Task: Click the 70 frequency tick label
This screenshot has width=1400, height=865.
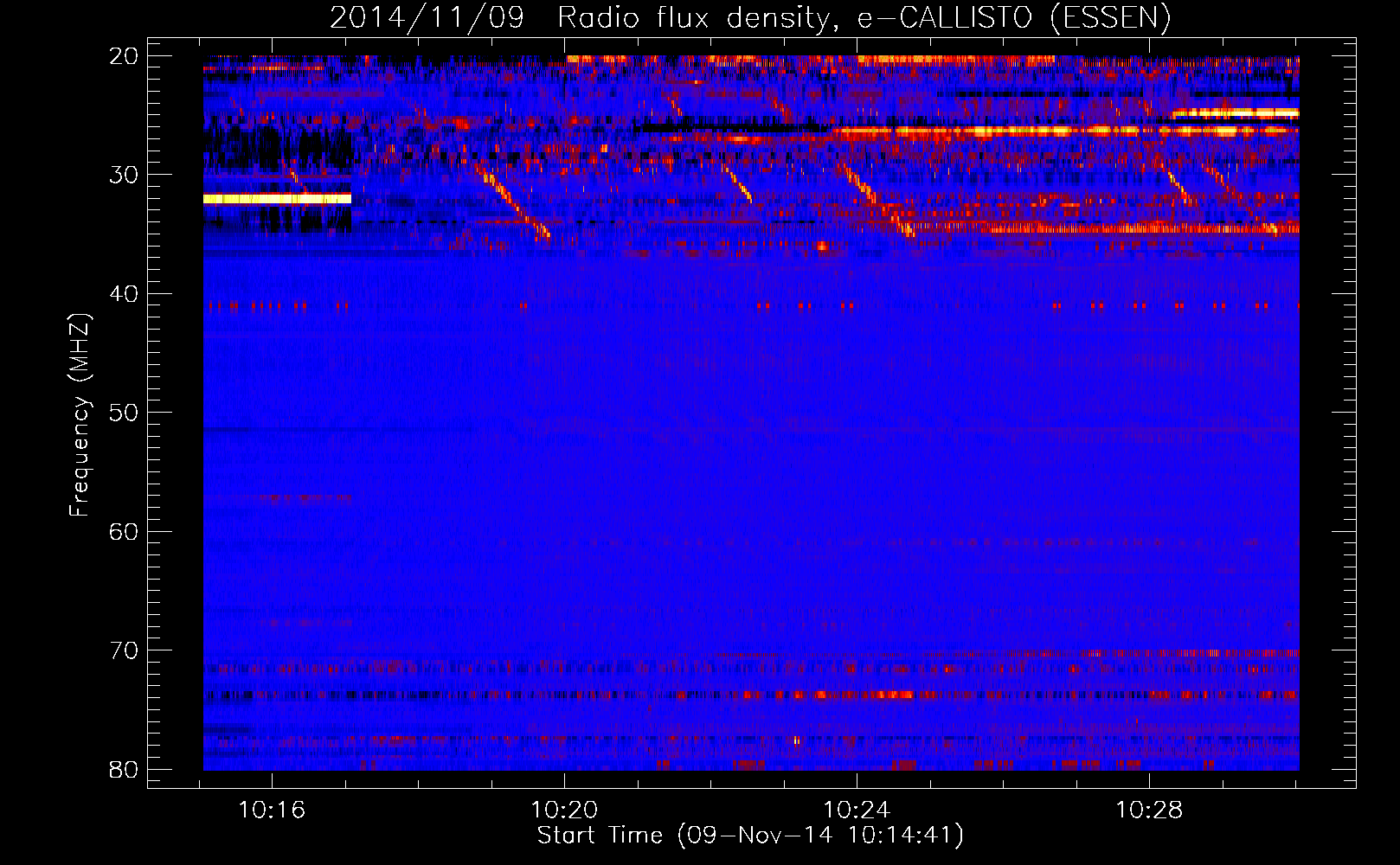Action: click(124, 650)
